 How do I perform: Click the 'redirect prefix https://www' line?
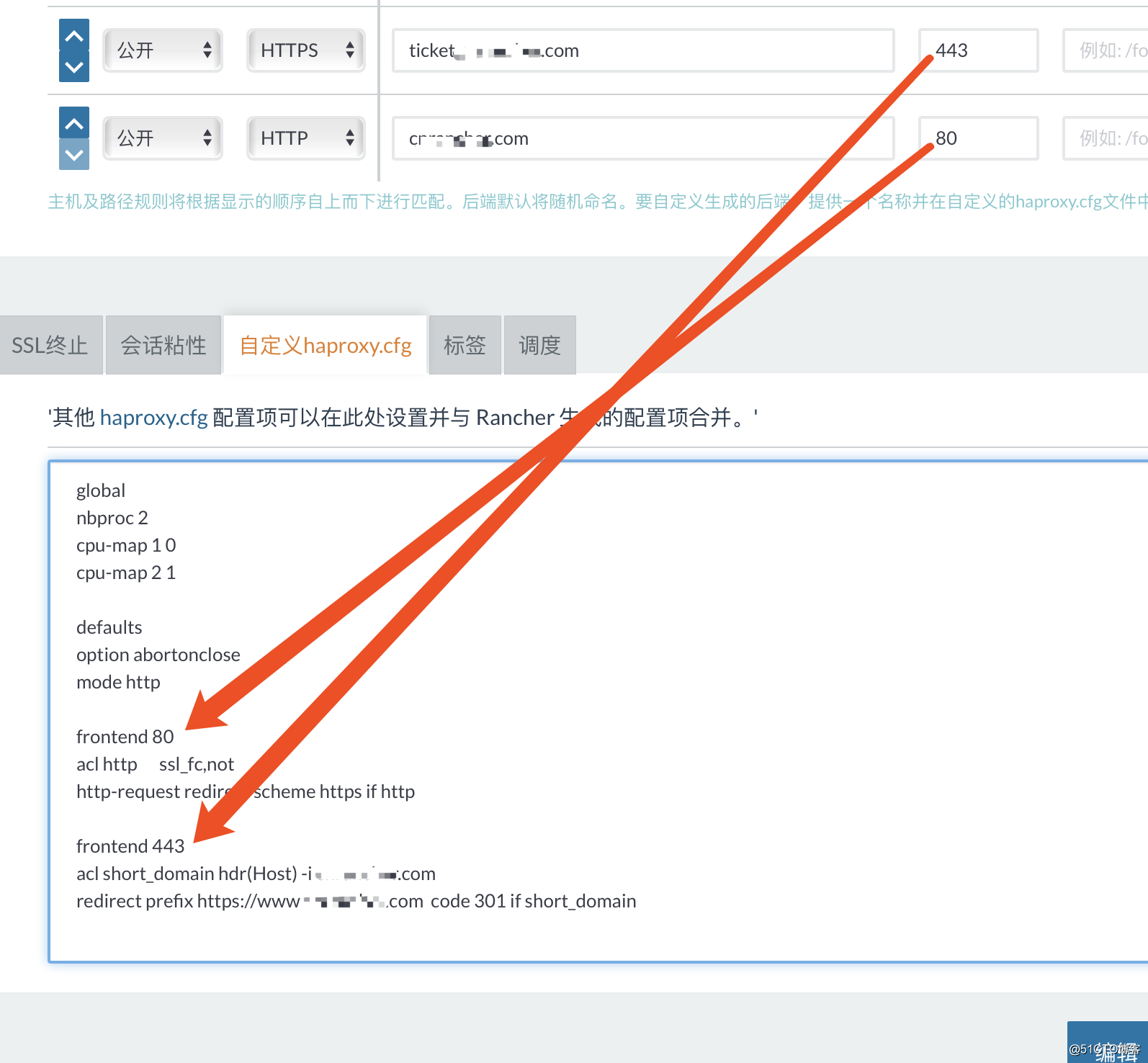point(356,901)
